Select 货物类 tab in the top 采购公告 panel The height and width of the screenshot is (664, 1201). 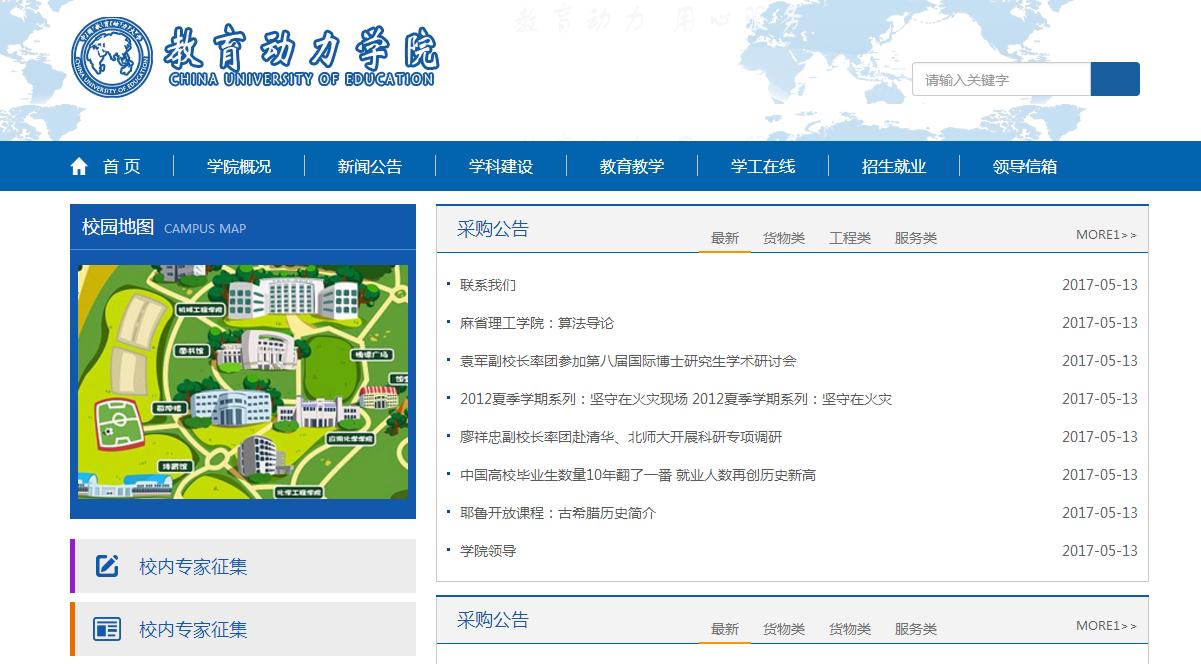[784, 238]
